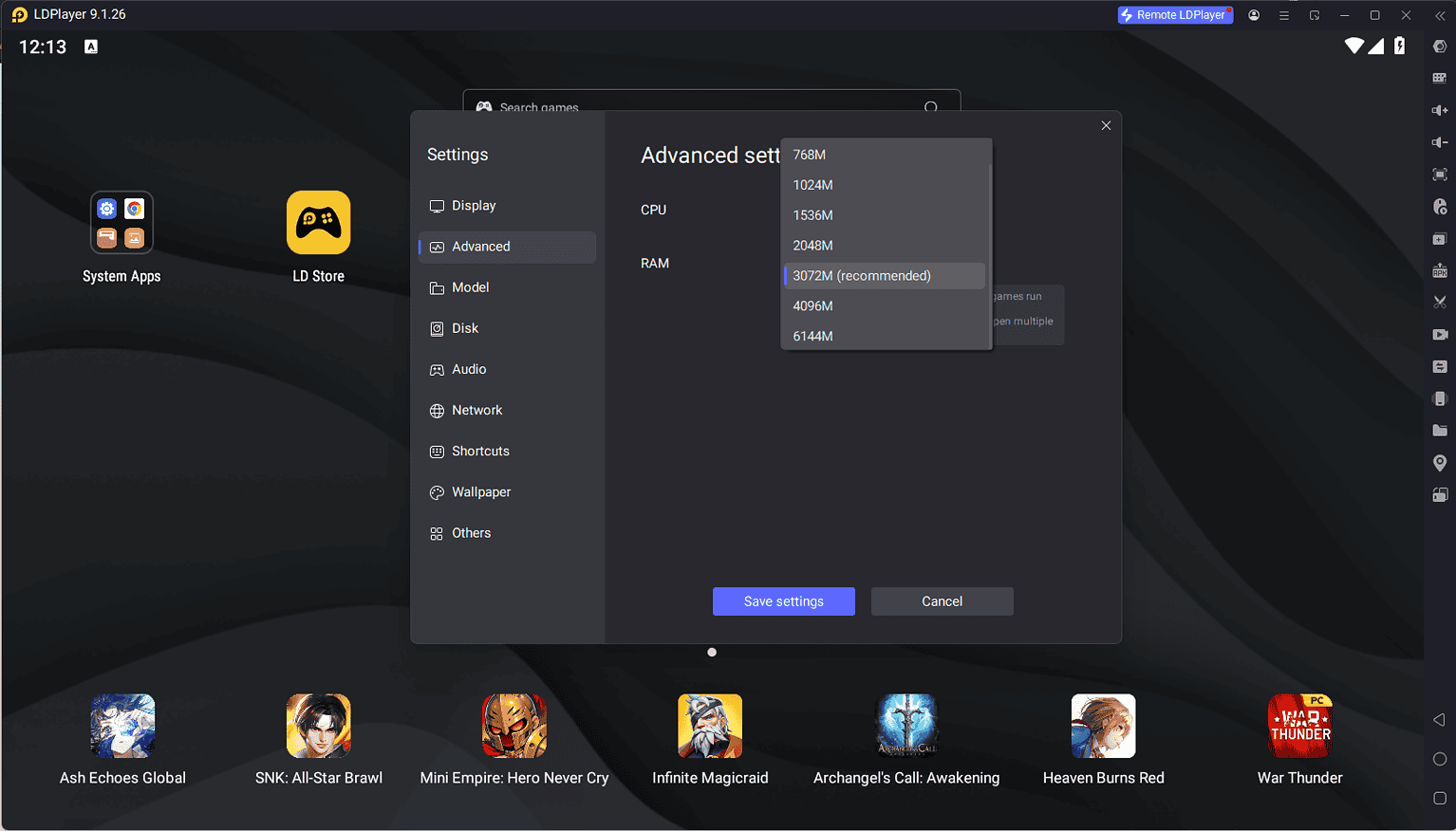Screen dimensions: 1456x831
Task: Open the operation recorder tool
Action: point(1440,207)
